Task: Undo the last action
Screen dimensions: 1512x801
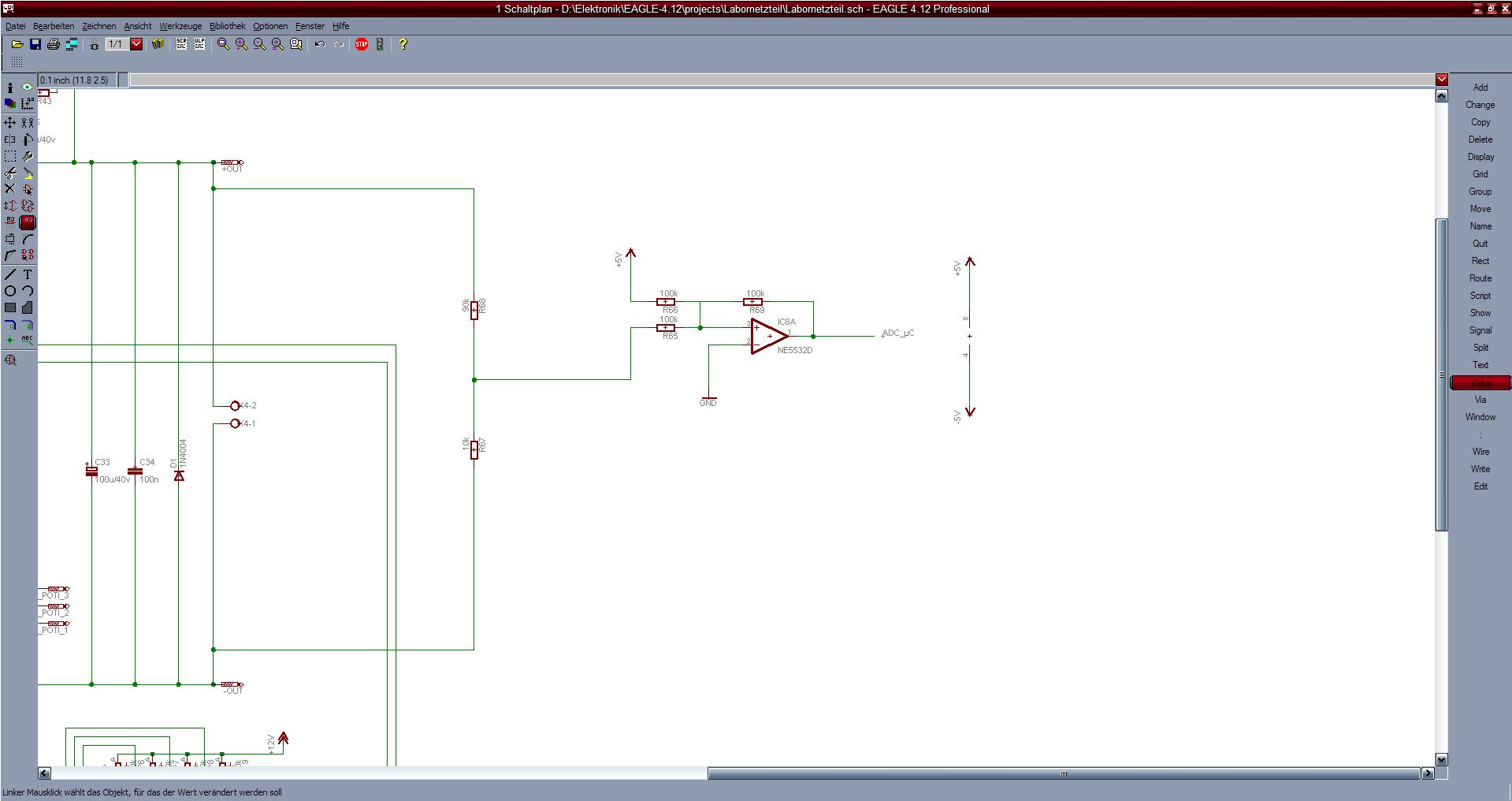Action: 319,44
